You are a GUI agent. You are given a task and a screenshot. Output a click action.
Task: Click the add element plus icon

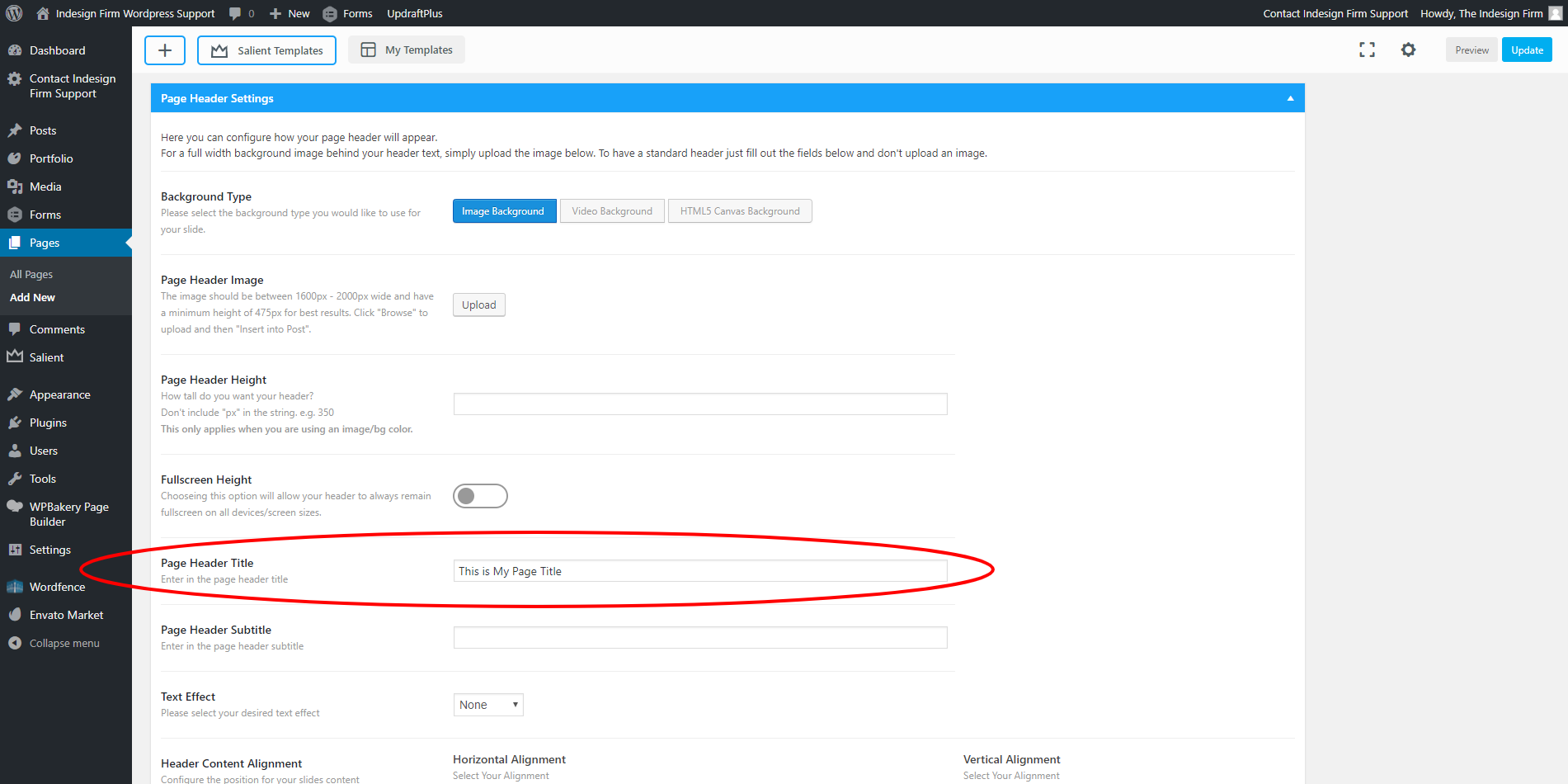point(165,50)
